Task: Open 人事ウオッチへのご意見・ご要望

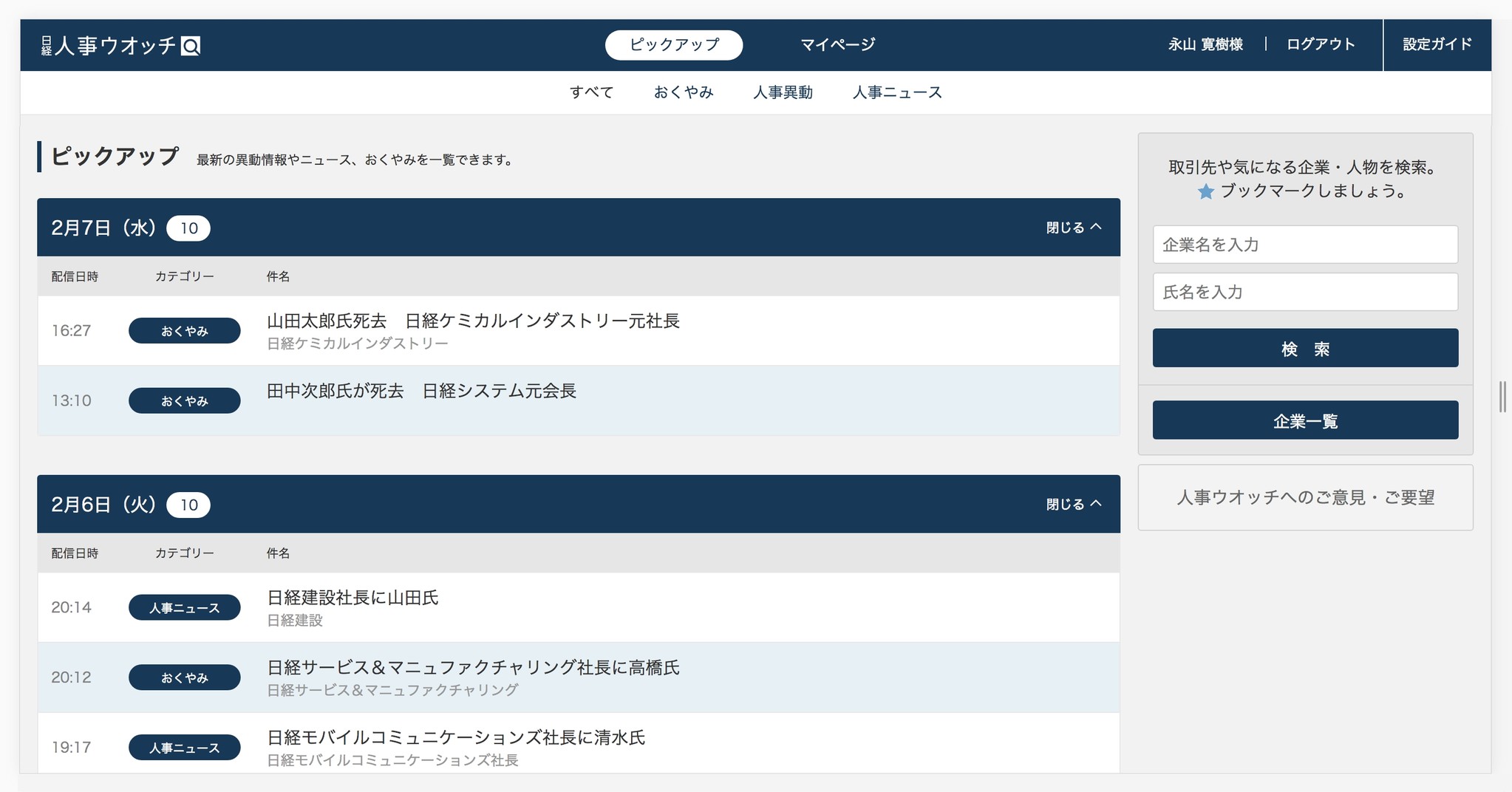Action: (x=1305, y=497)
